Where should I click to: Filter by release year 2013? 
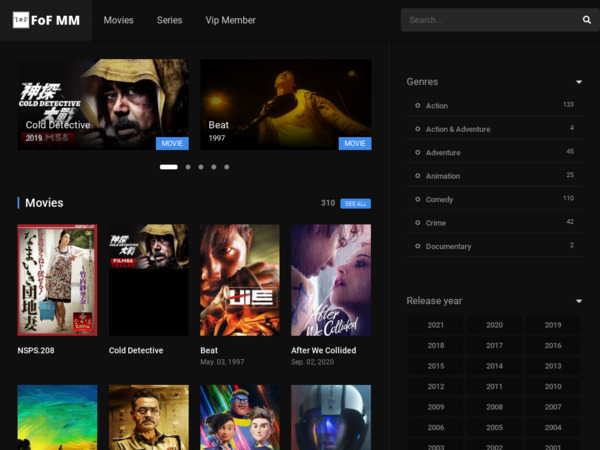553,366
